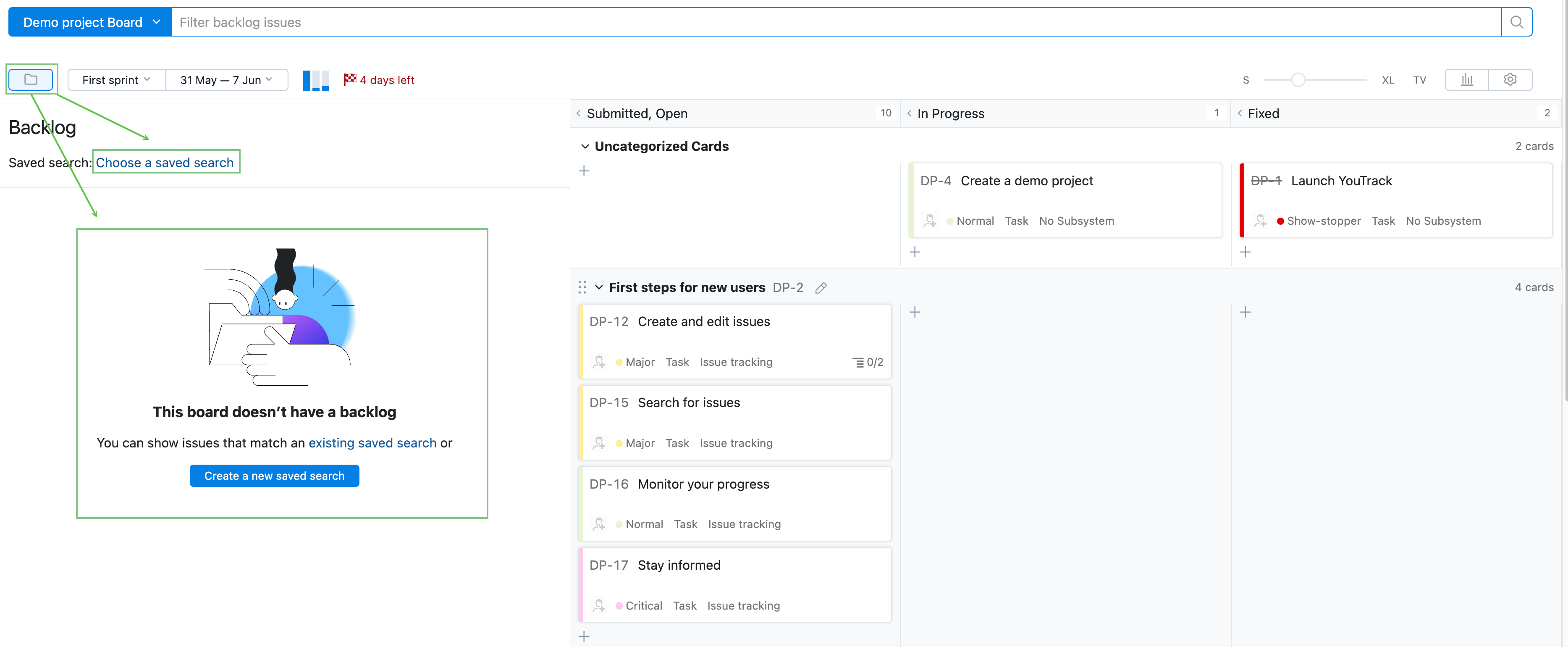Click the search magnifier icon
The image size is (1568, 647).
point(1516,23)
